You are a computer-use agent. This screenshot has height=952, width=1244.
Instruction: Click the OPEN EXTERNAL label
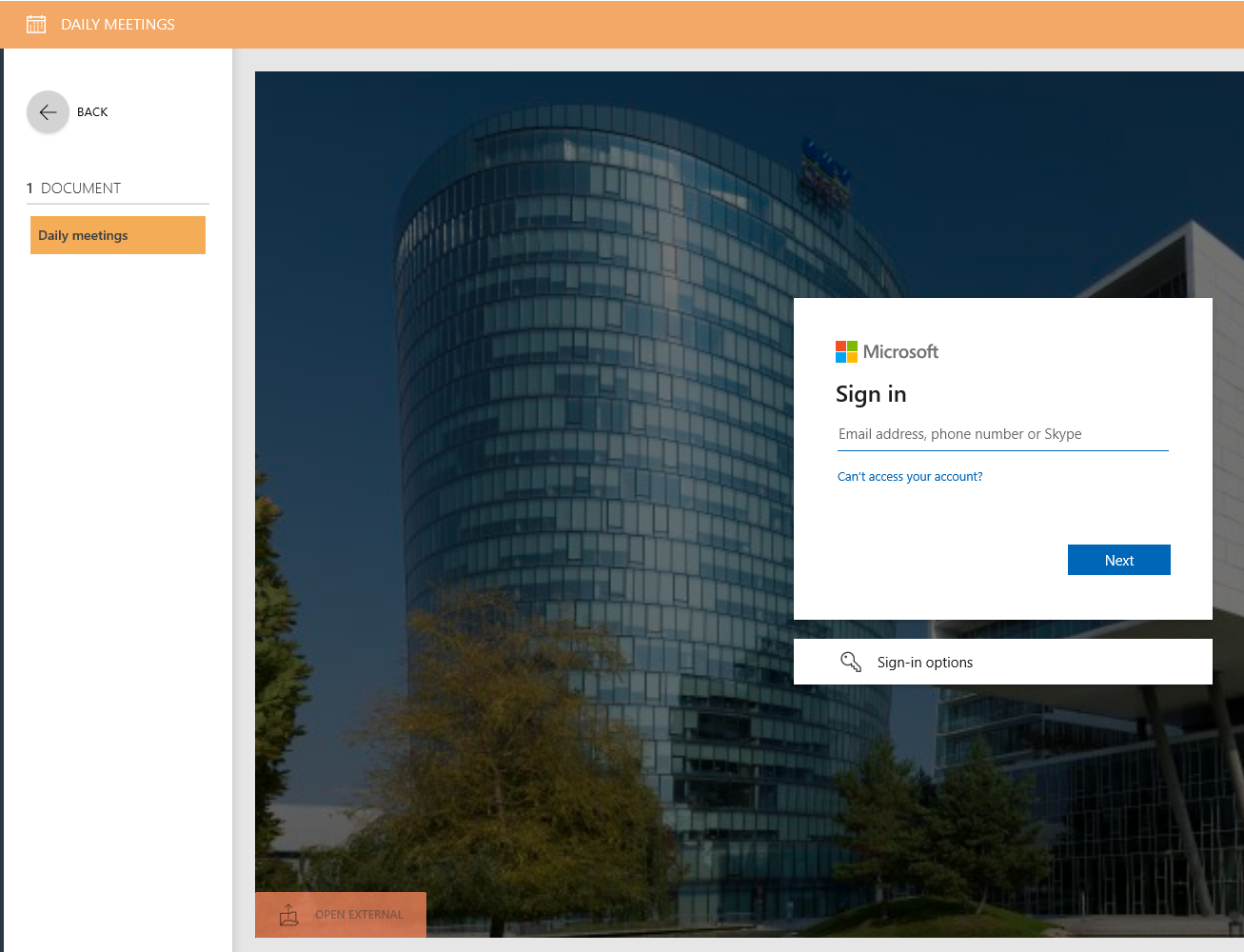pyautogui.click(x=359, y=915)
